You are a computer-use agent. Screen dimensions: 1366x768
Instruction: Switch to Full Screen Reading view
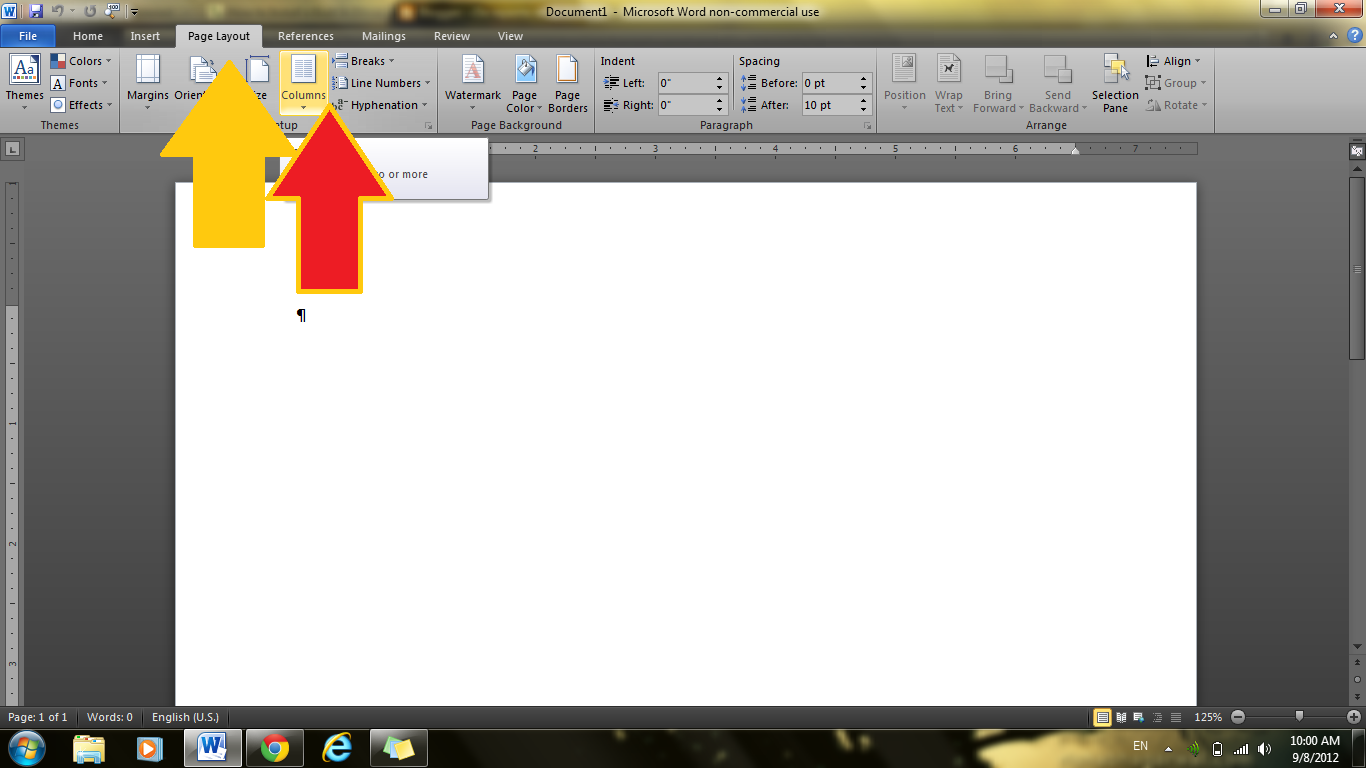pos(1121,717)
